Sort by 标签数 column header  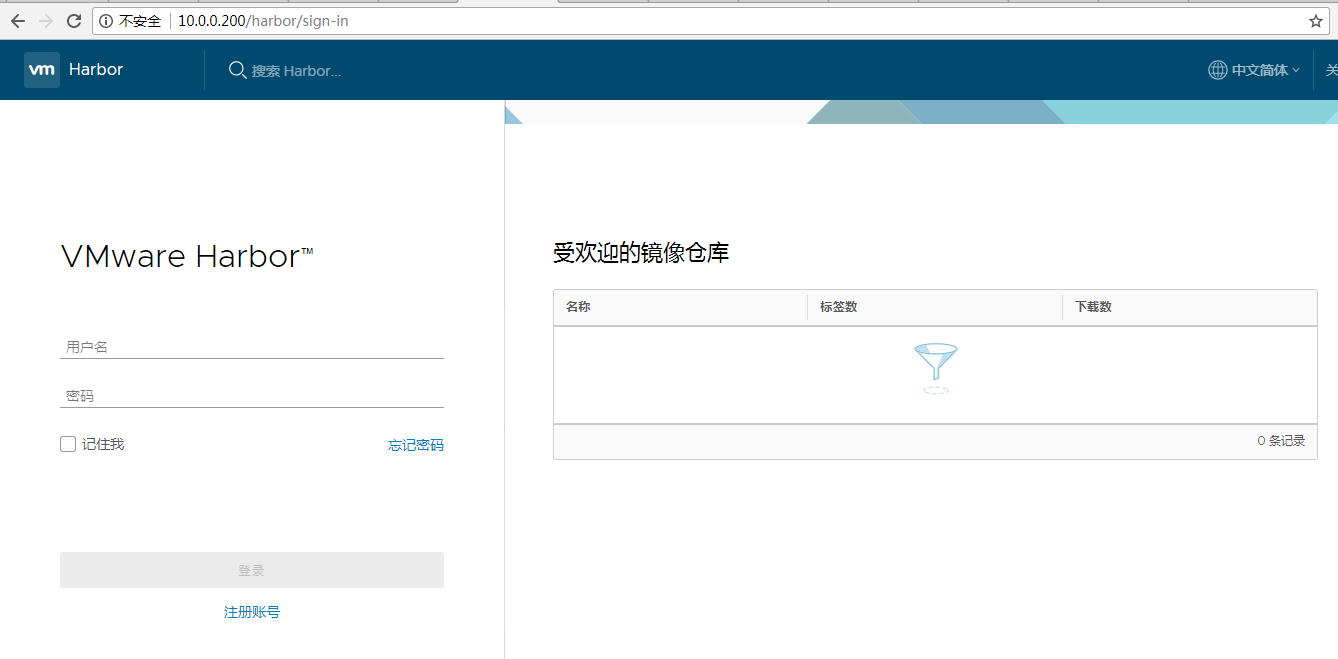coord(838,307)
